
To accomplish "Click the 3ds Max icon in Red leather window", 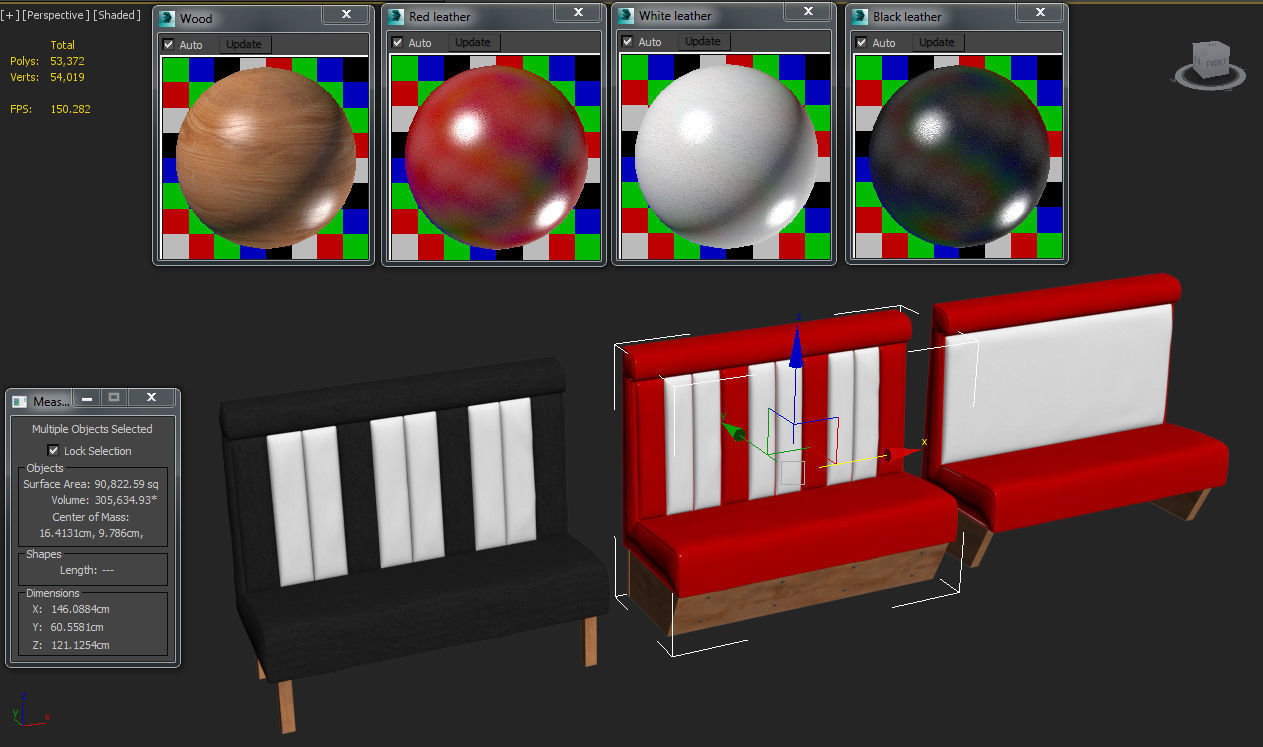I will 396,16.
